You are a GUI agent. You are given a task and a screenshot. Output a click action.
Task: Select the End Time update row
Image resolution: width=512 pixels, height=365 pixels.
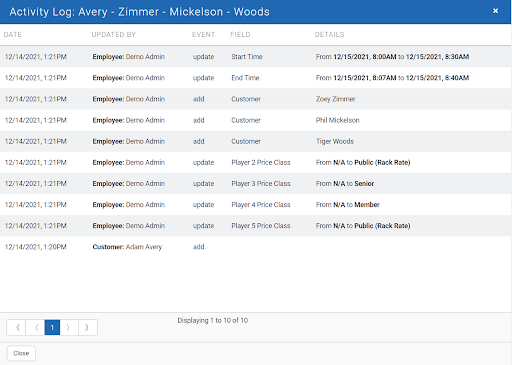(256, 78)
